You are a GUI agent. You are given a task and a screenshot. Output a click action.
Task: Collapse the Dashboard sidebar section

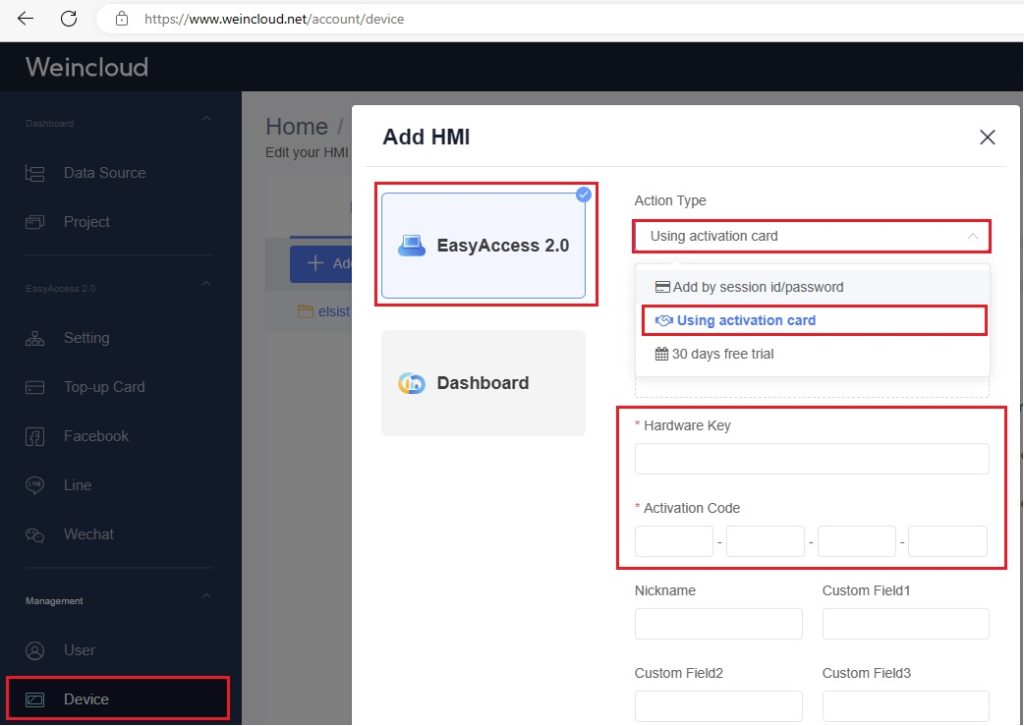(206, 119)
